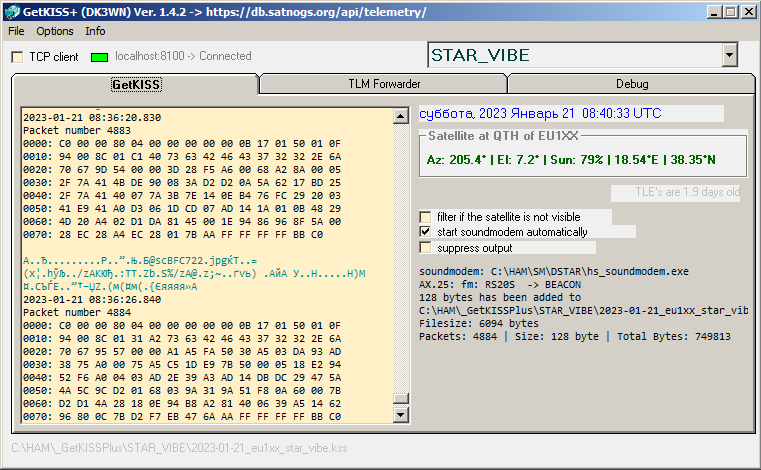Click the Az/El satellite position readout
The height and width of the screenshot is (470, 761).
point(571,160)
